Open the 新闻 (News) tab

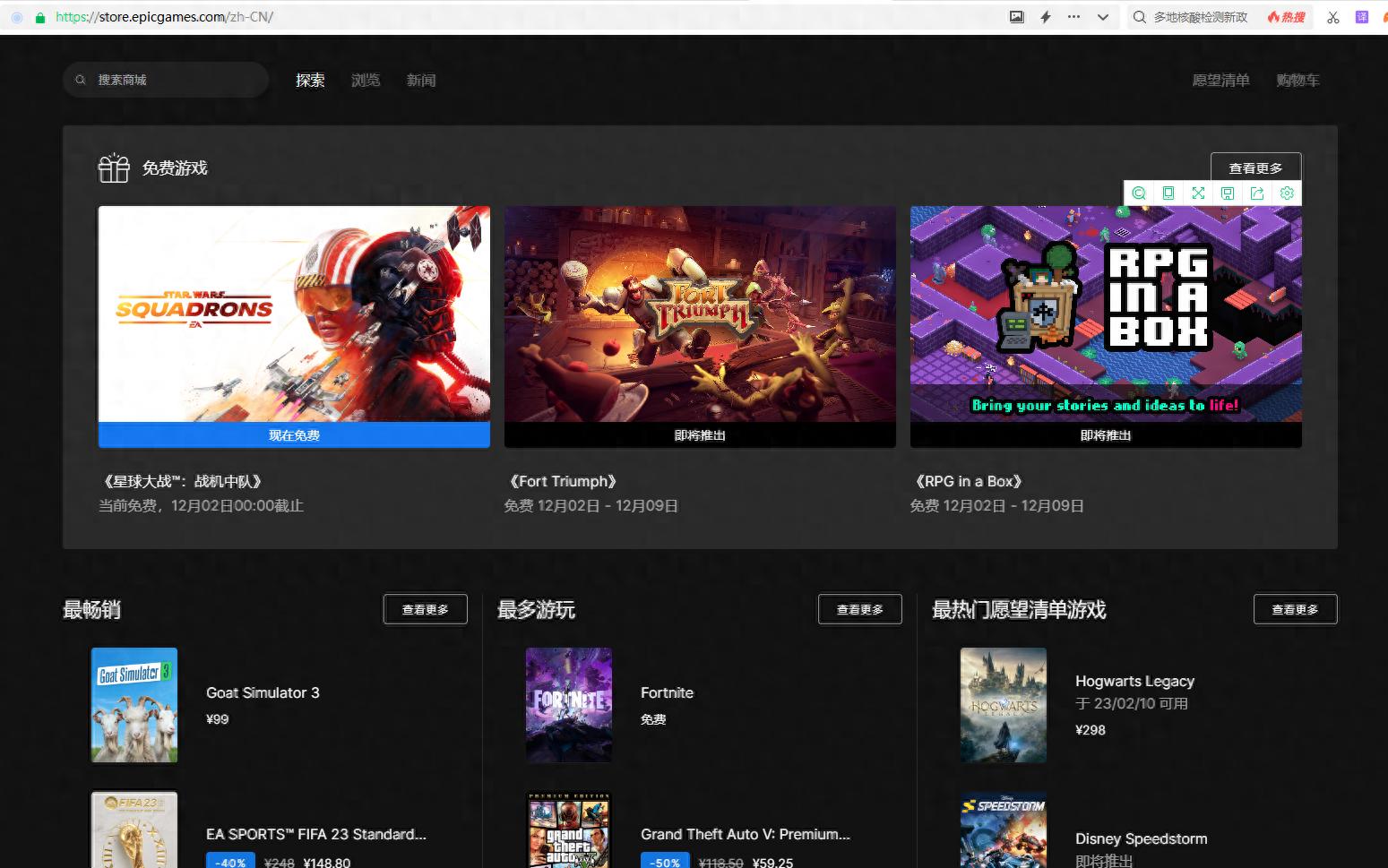click(x=421, y=81)
